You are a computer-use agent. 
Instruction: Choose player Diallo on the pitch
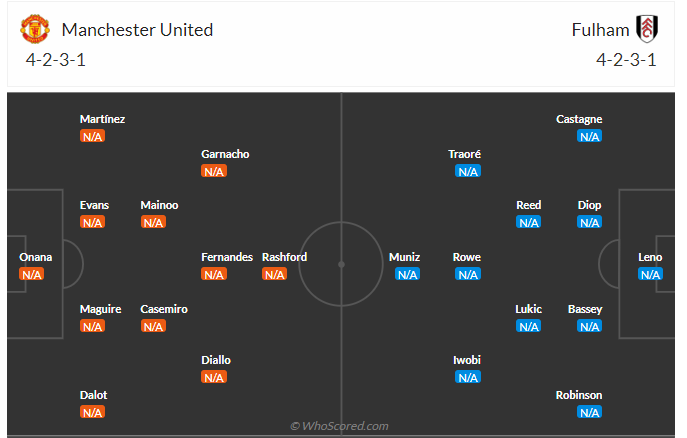[216, 360]
